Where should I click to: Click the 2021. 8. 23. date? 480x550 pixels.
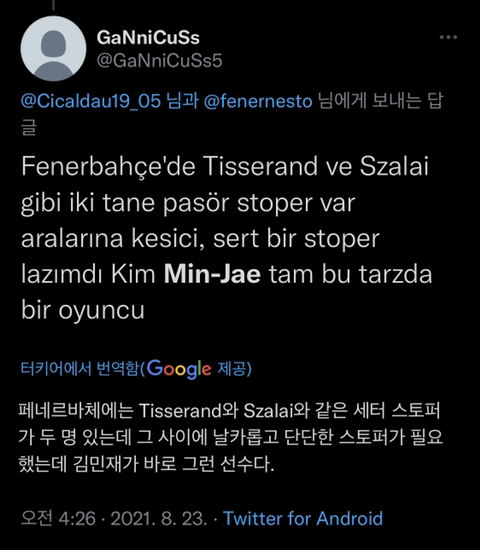pyautogui.click(x=159, y=518)
